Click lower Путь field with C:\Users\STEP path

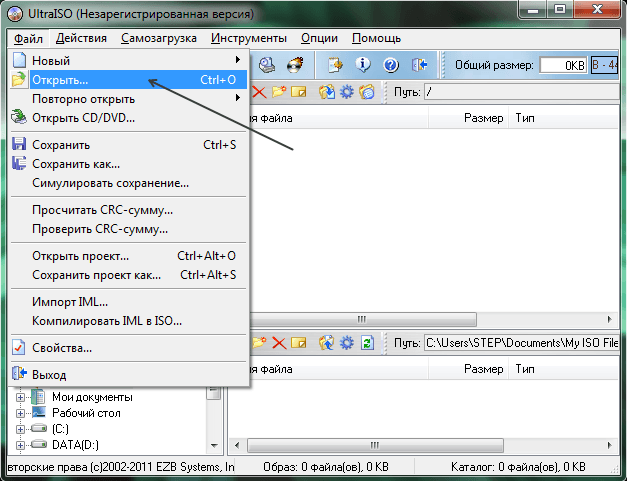[x=521, y=343]
